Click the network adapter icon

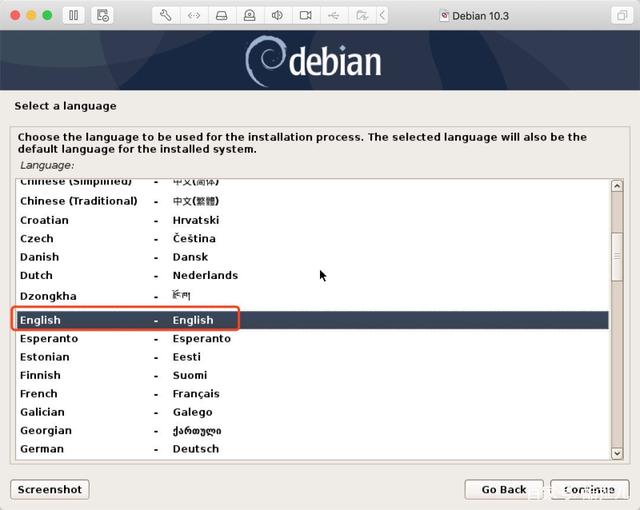(194, 16)
